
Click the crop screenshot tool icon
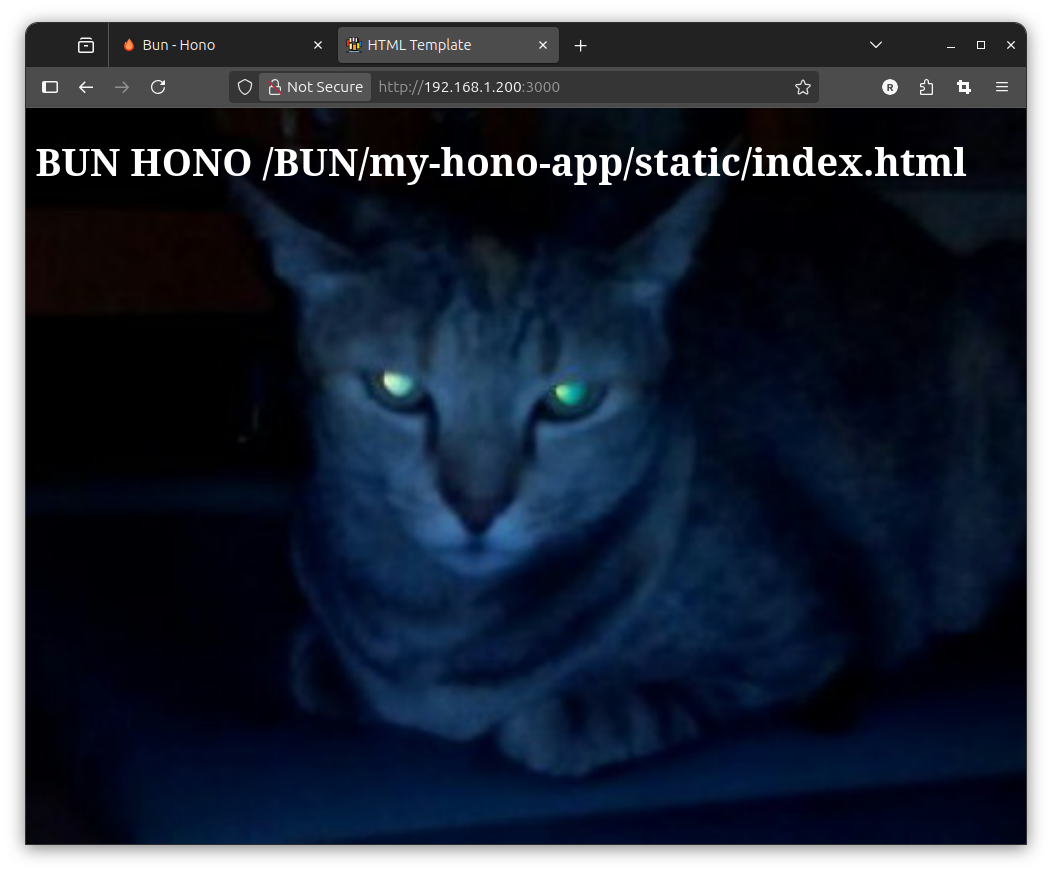point(964,87)
